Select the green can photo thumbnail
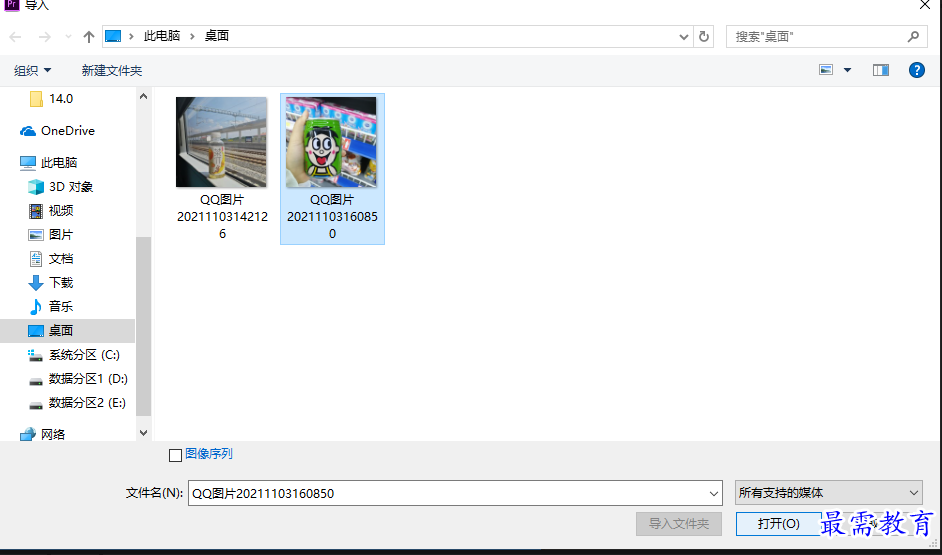This screenshot has height=555, width=942. coord(332,142)
